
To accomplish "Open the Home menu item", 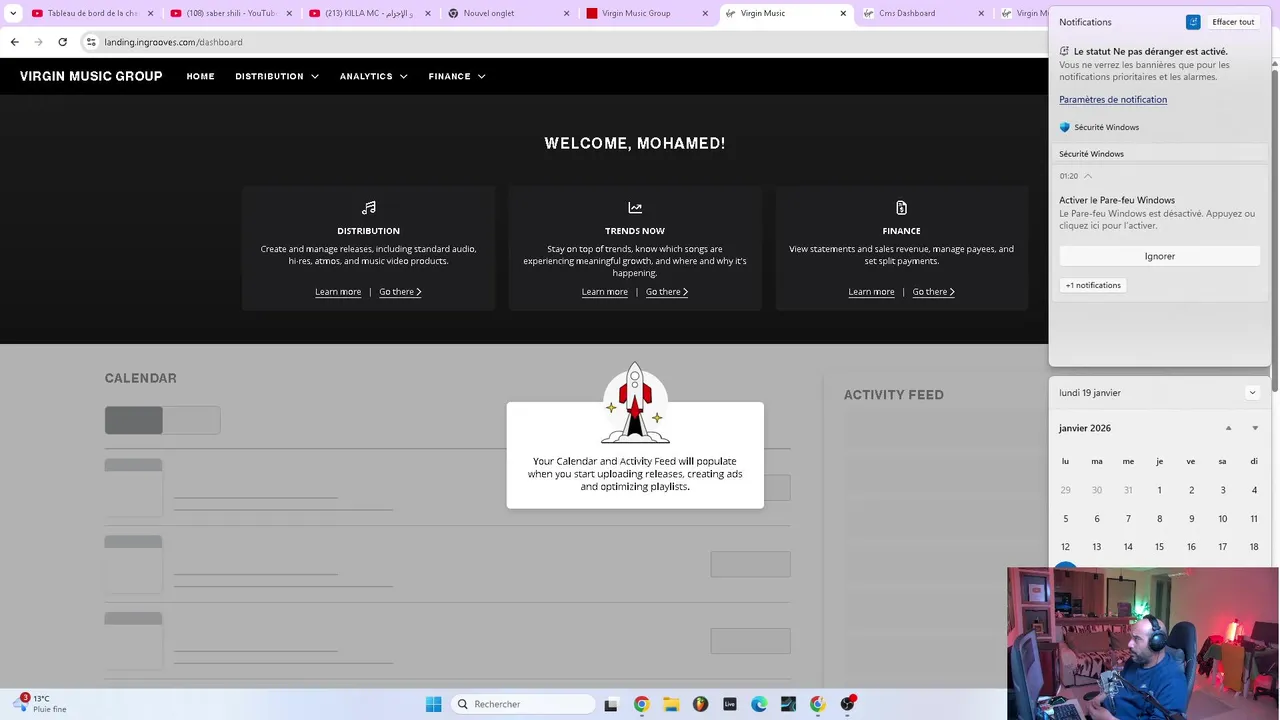I will (200, 76).
